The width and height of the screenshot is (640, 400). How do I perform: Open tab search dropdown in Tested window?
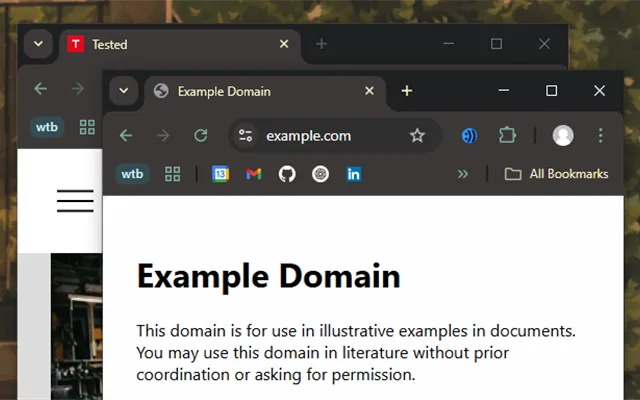(x=38, y=44)
